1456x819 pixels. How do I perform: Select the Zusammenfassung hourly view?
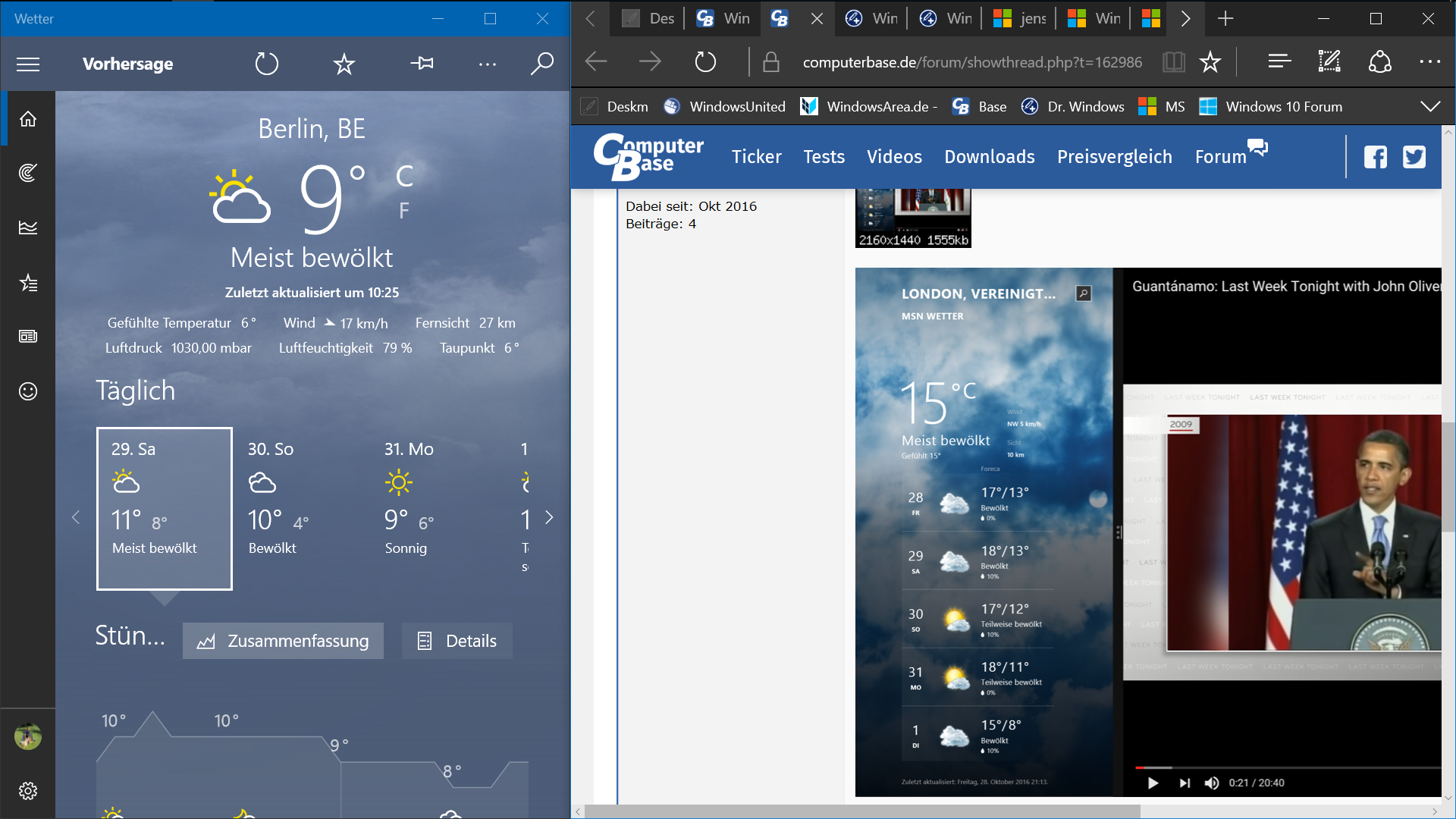pyautogui.click(x=283, y=641)
